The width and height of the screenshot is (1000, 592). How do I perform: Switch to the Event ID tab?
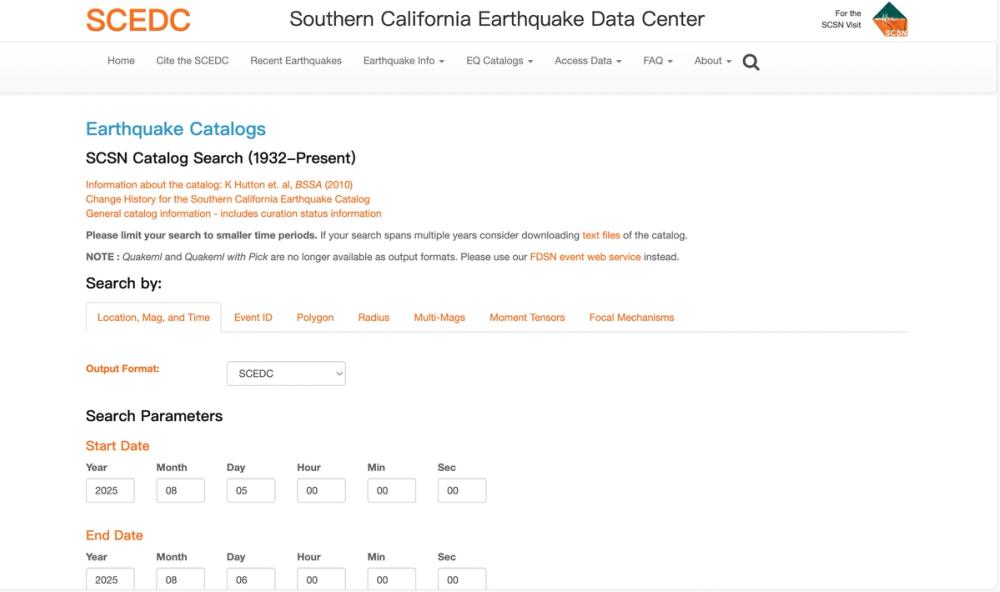[253, 318]
